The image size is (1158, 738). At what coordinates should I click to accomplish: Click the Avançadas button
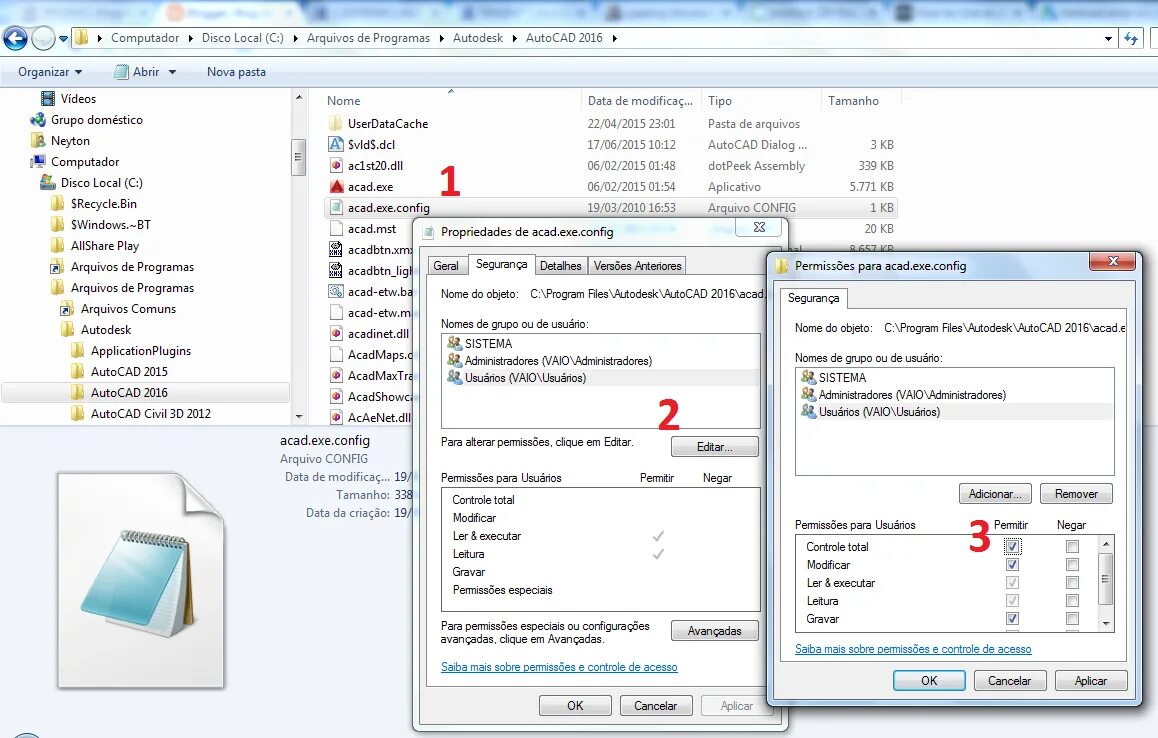pyautogui.click(x=715, y=631)
